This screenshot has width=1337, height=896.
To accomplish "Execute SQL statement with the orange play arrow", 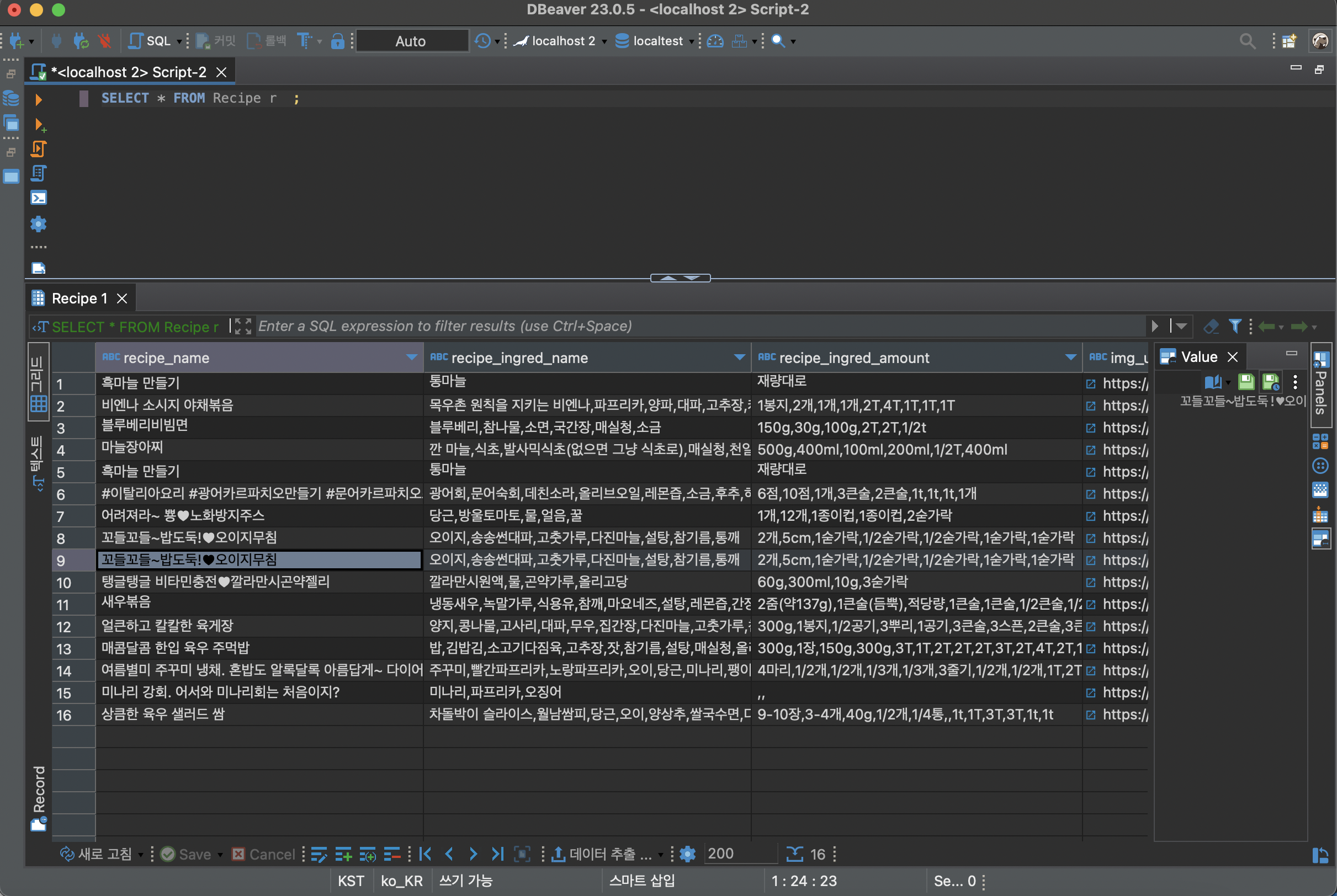I will [x=38, y=99].
